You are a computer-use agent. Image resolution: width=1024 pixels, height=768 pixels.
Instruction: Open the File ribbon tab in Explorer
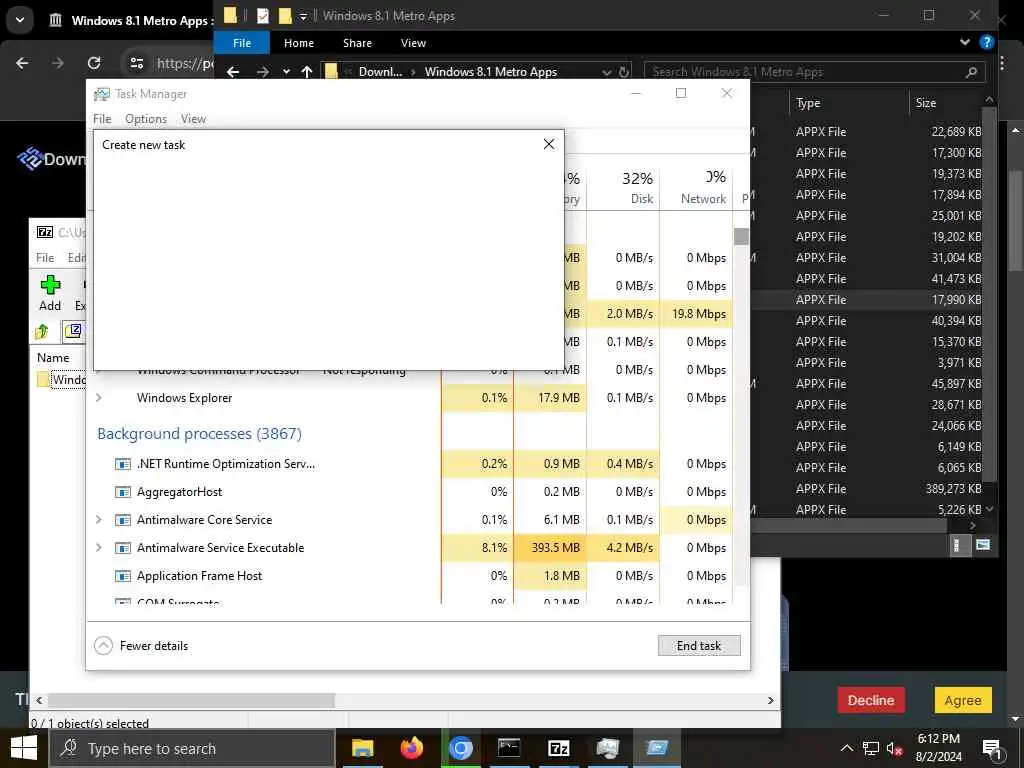(x=242, y=43)
